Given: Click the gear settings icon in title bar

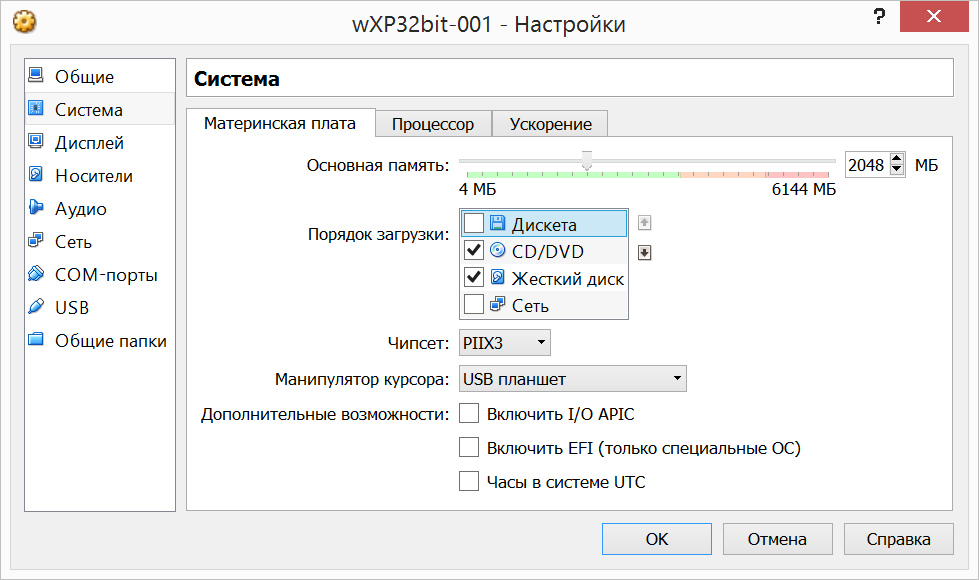Looking at the screenshot, I should (x=24, y=22).
